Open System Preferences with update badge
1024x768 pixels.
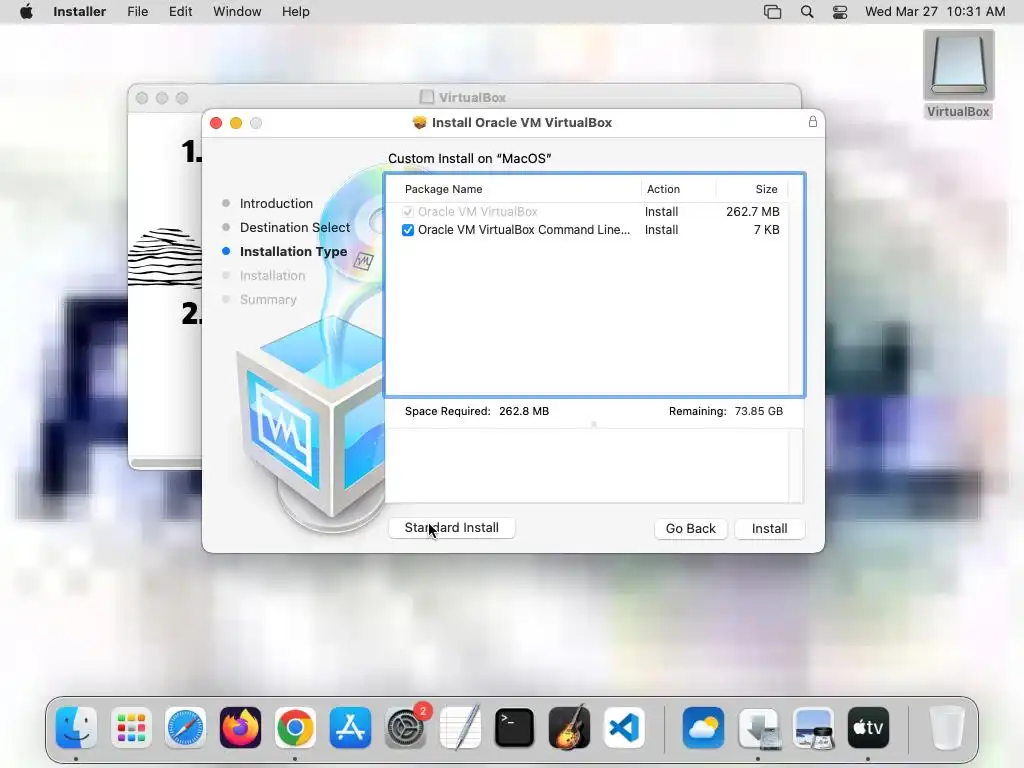[x=405, y=728]
